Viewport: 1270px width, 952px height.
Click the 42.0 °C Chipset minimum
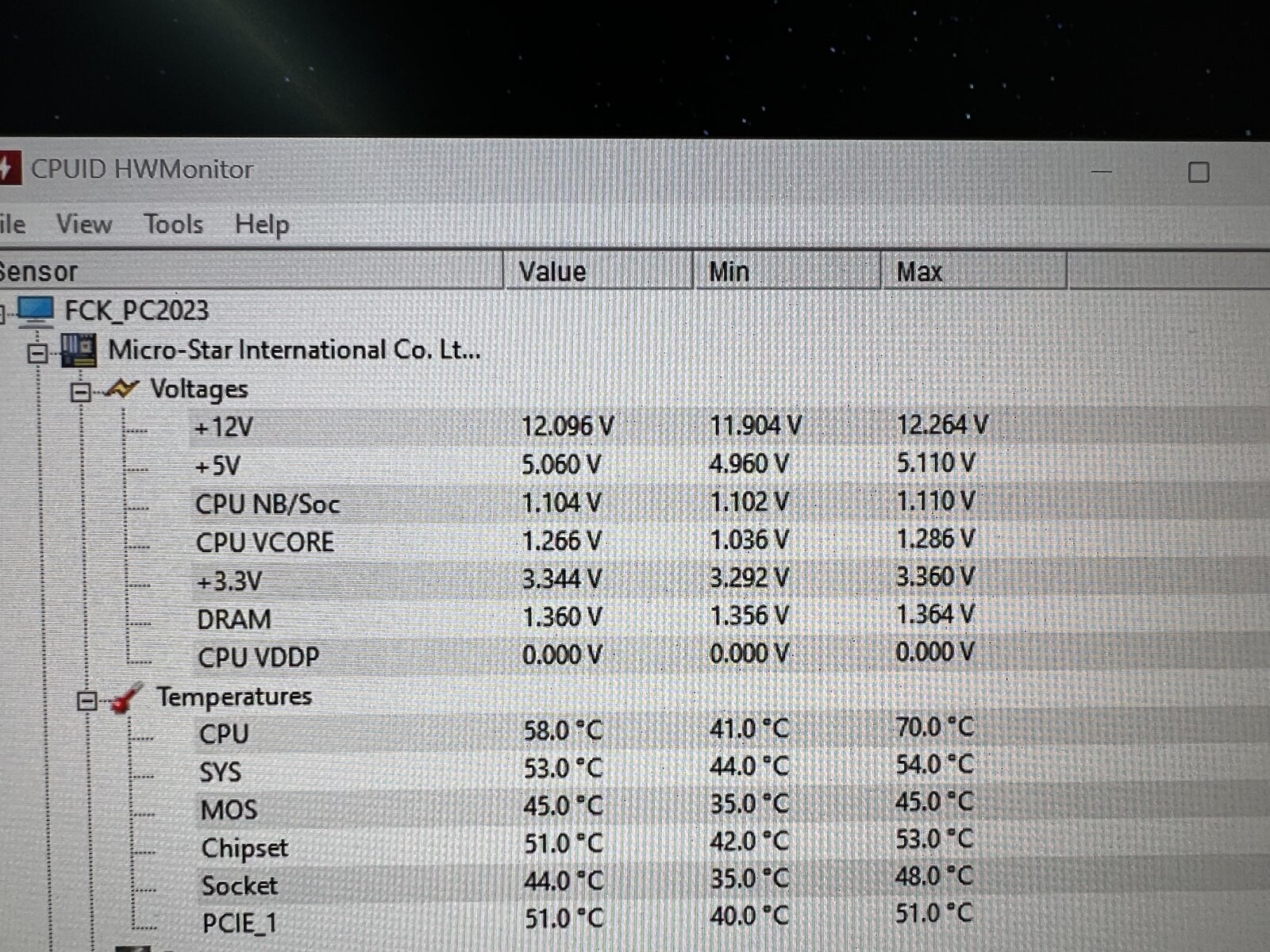pos(750,841)
